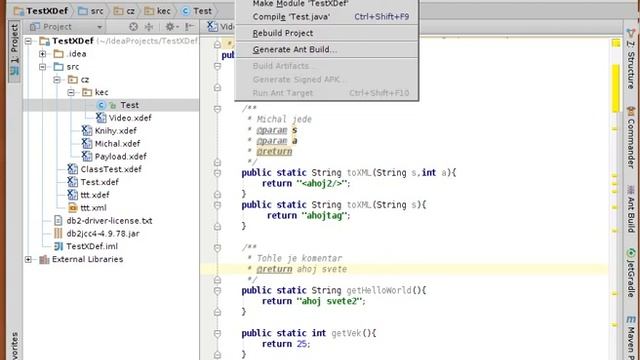This screenshot has height=360, width=640.
Task: Click the warning stripe mark beside '@param s' line
Action: (615, 129)
